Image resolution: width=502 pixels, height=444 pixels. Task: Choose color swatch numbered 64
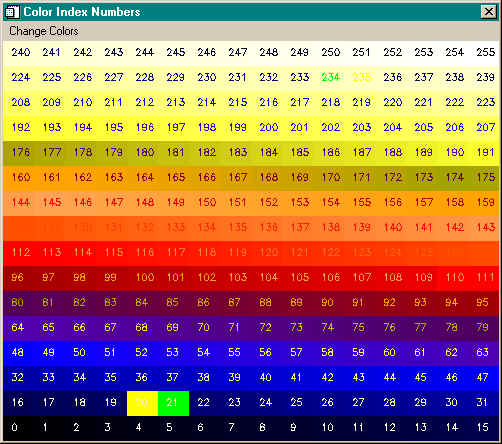pos(19,328)
